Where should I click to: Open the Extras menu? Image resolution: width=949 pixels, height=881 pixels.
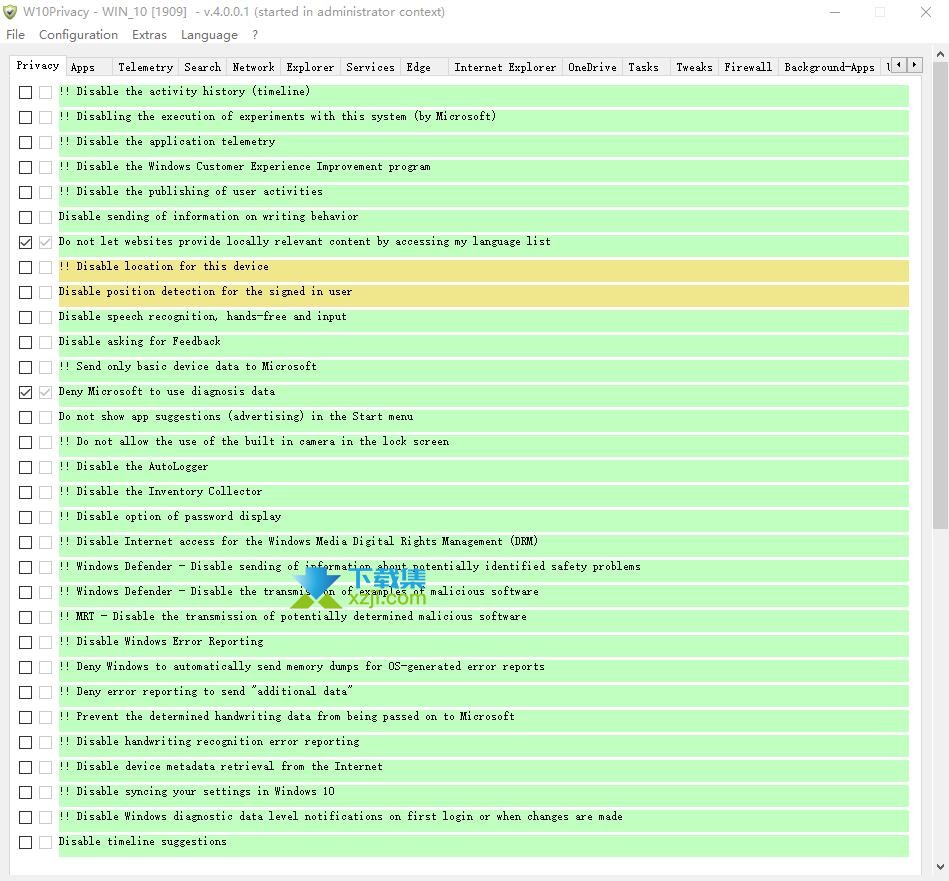149,34
